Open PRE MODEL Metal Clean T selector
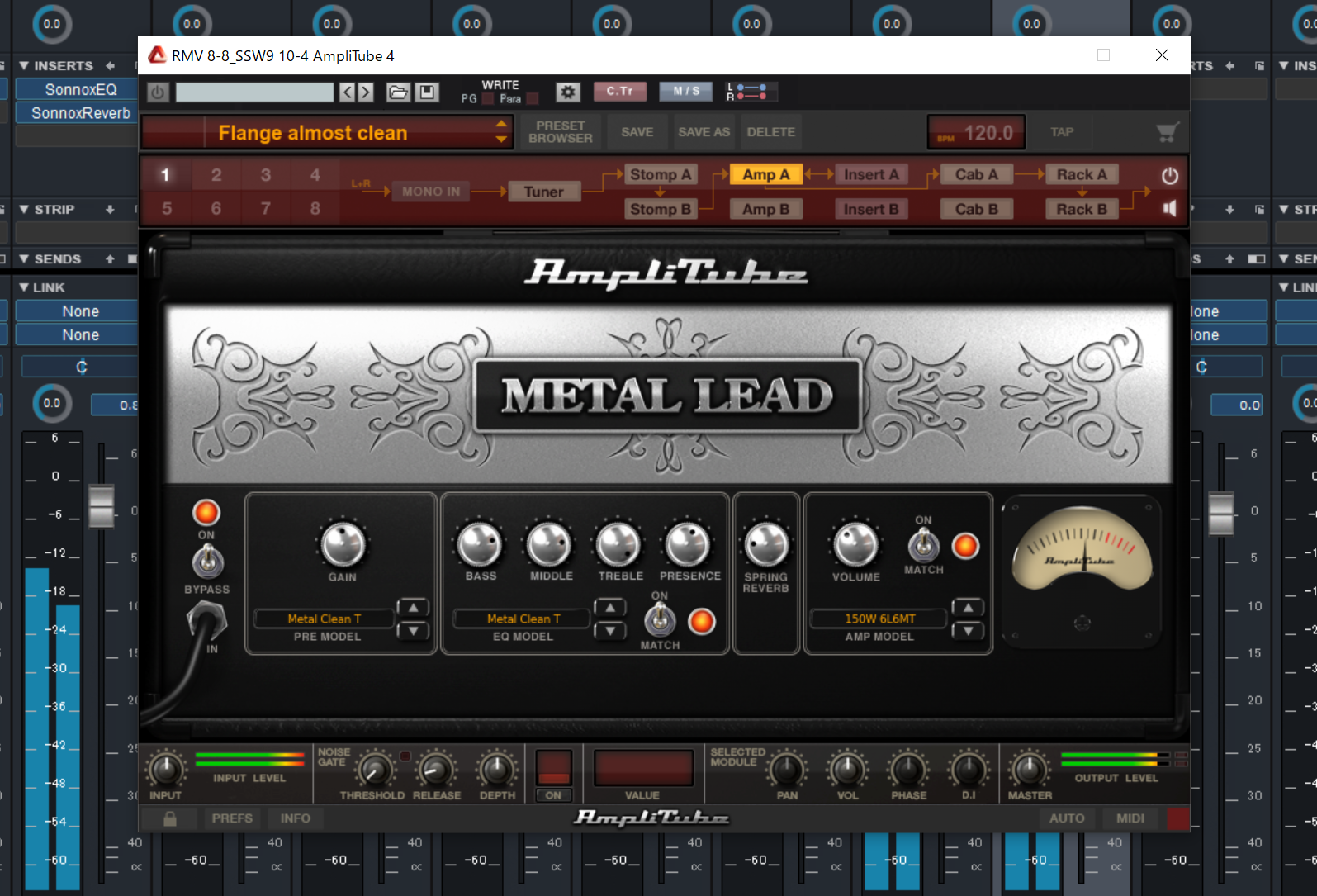This screenshot has height=896, width=1317. [x=324, y=619]
